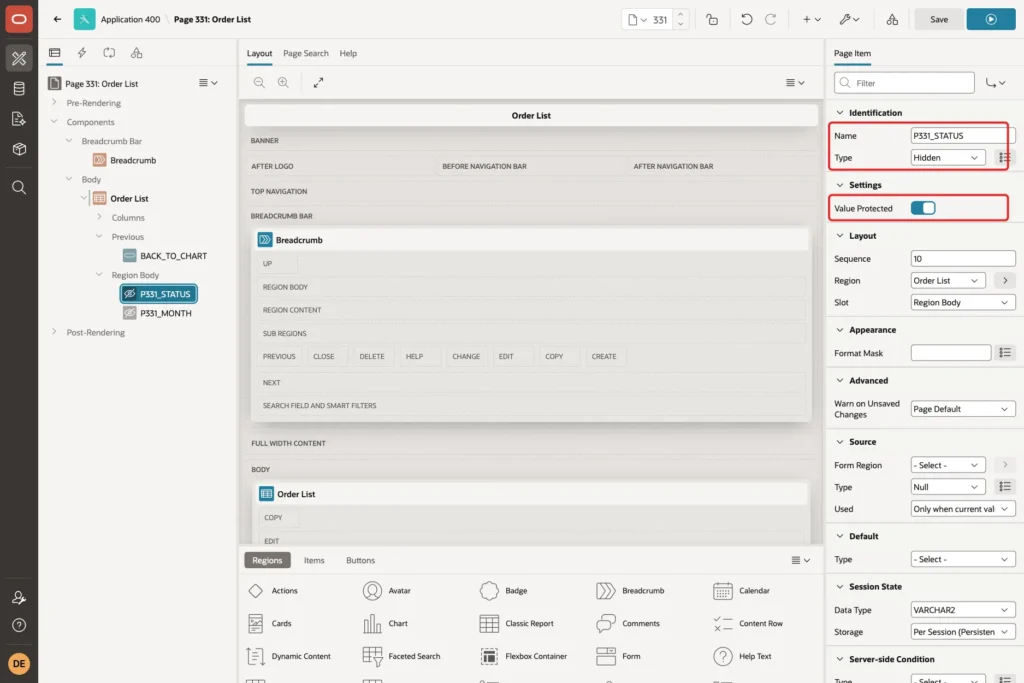
Task: Switch to the Shared Components tab icon in tree
Action: click(x=136, y=53)
